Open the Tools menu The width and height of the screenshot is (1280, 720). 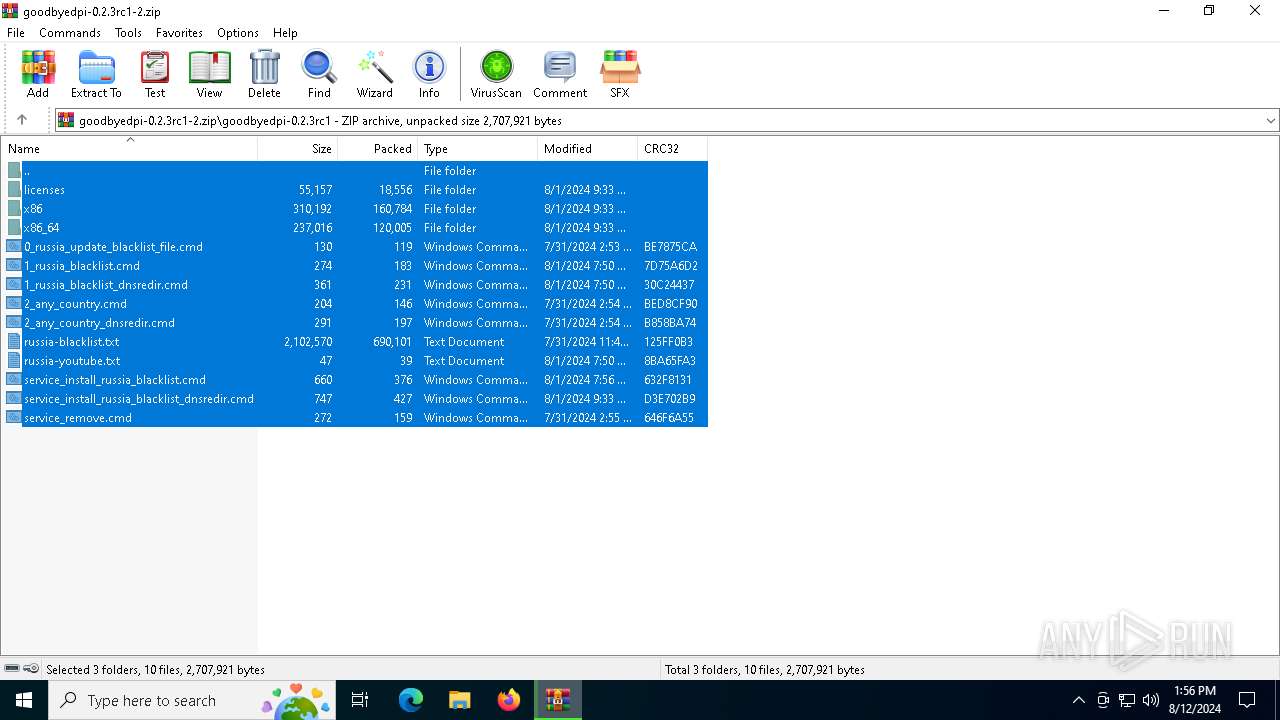128,33
